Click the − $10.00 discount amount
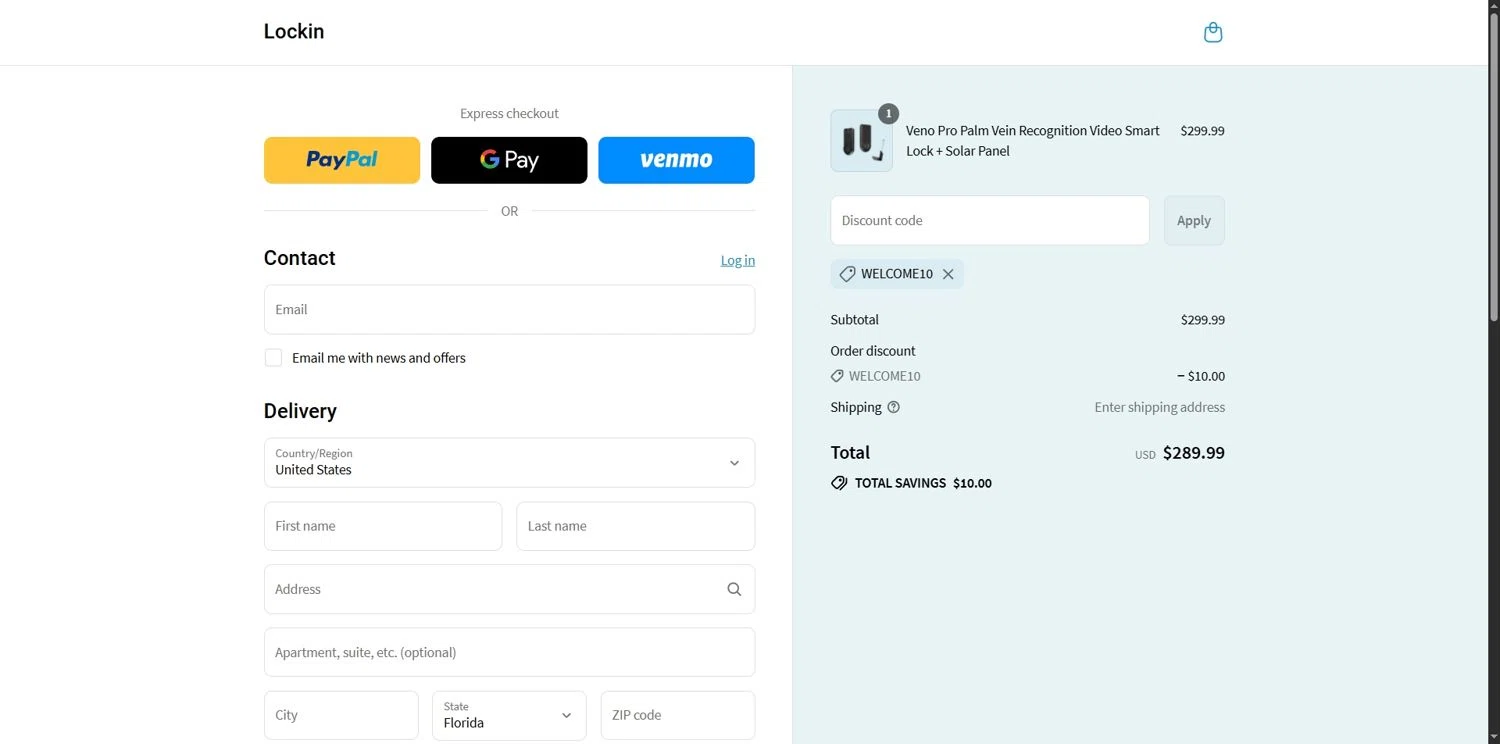The height and width of the screenshot is (744, 1500). coord(1200,376)
